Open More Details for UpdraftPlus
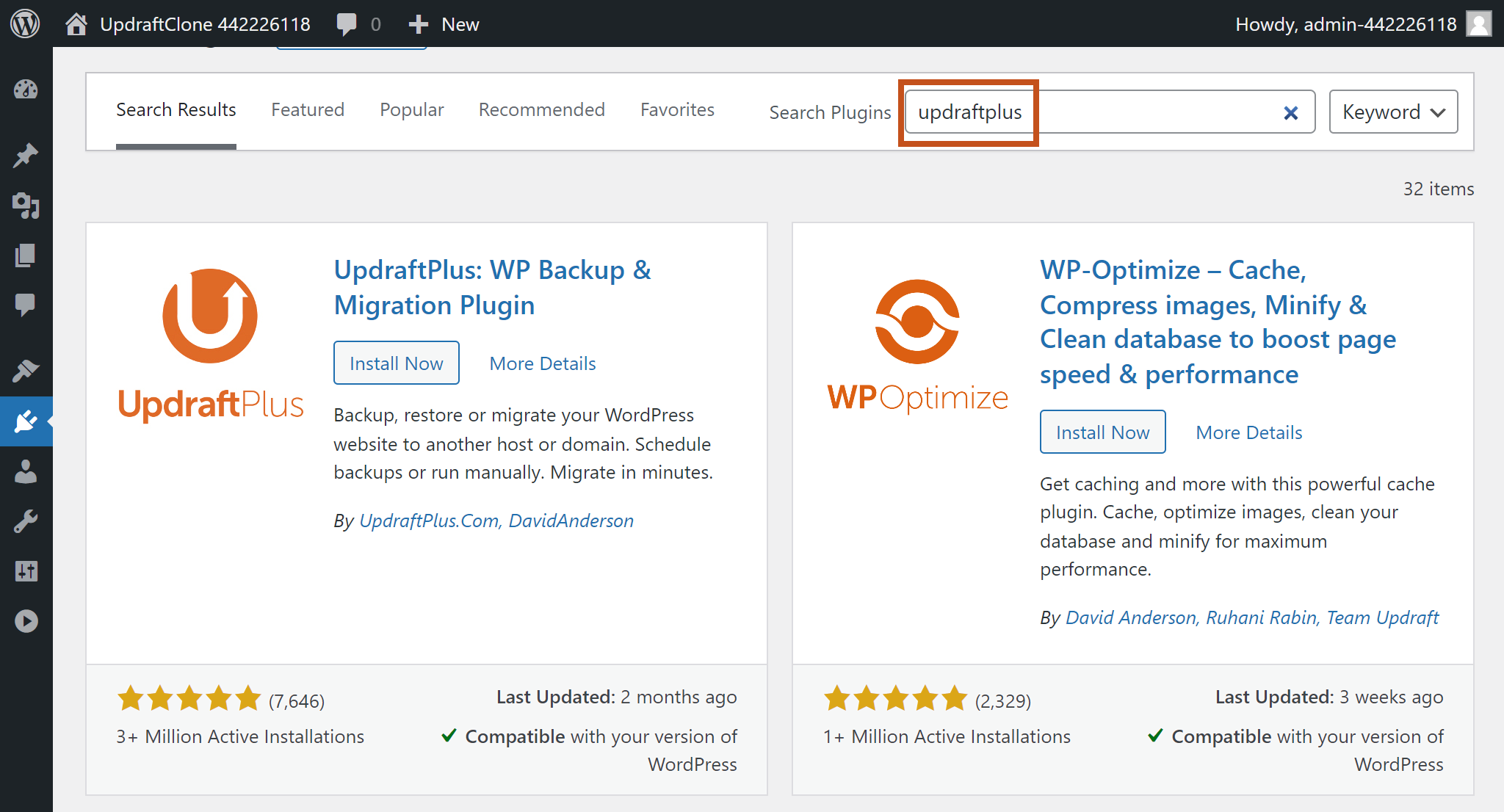Screen dimensions: 1504x812 click(x=543, y=363)
